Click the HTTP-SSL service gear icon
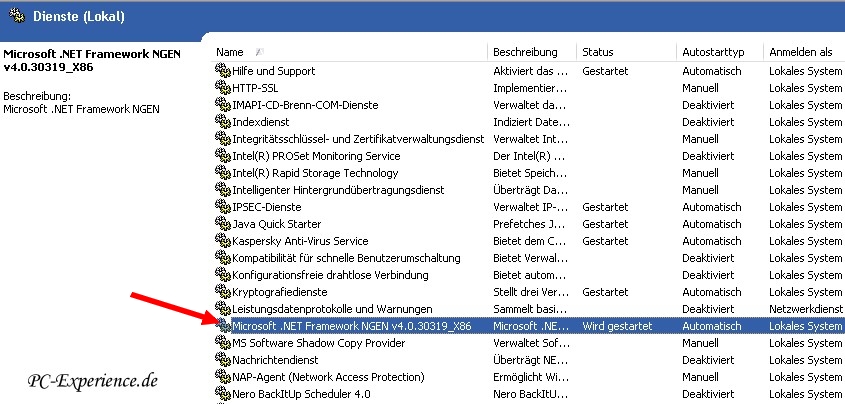The width and height of the screenshot is (845, 404). [x=222, y=88]
